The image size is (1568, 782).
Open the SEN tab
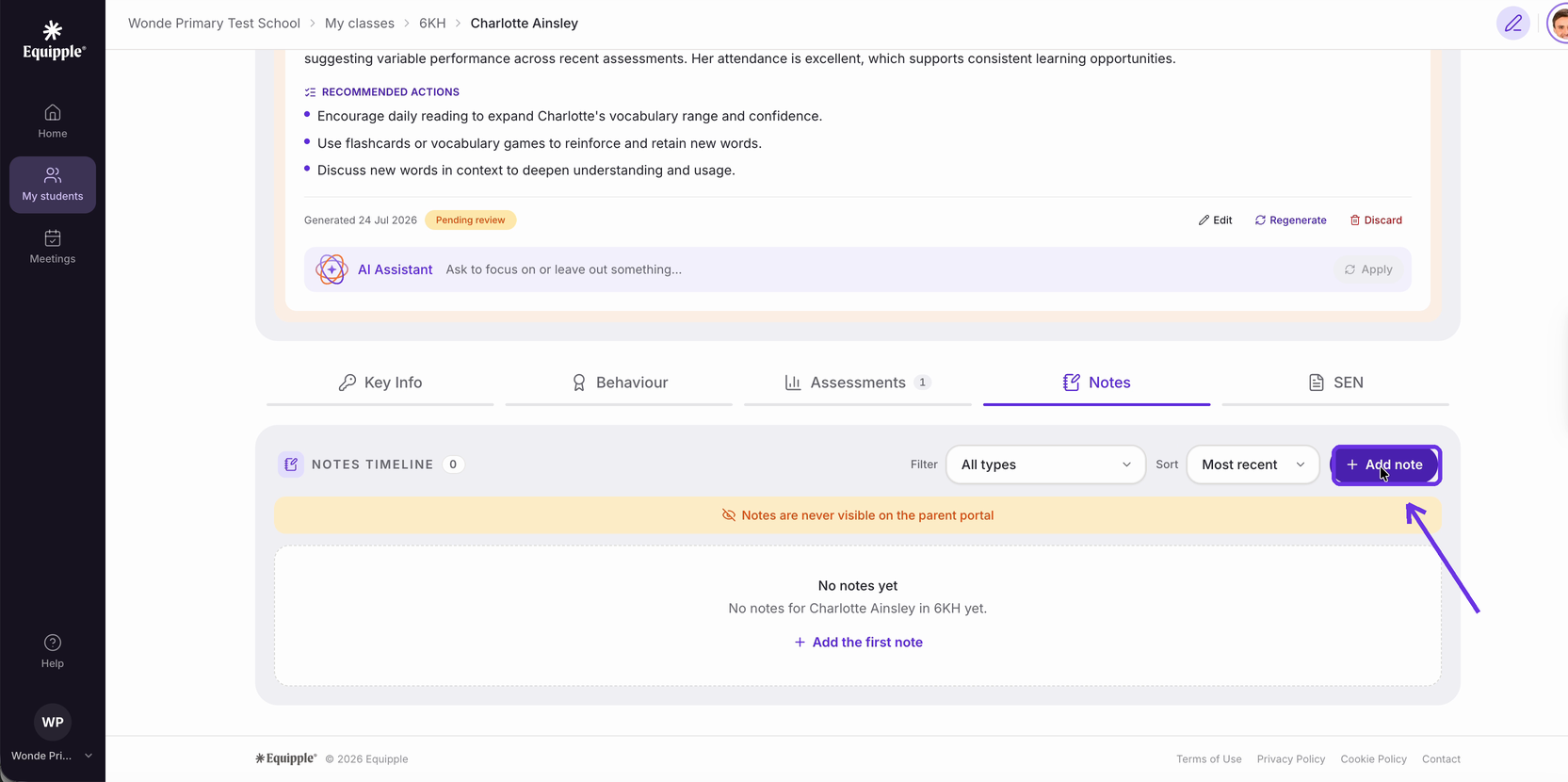(1335, 383)
